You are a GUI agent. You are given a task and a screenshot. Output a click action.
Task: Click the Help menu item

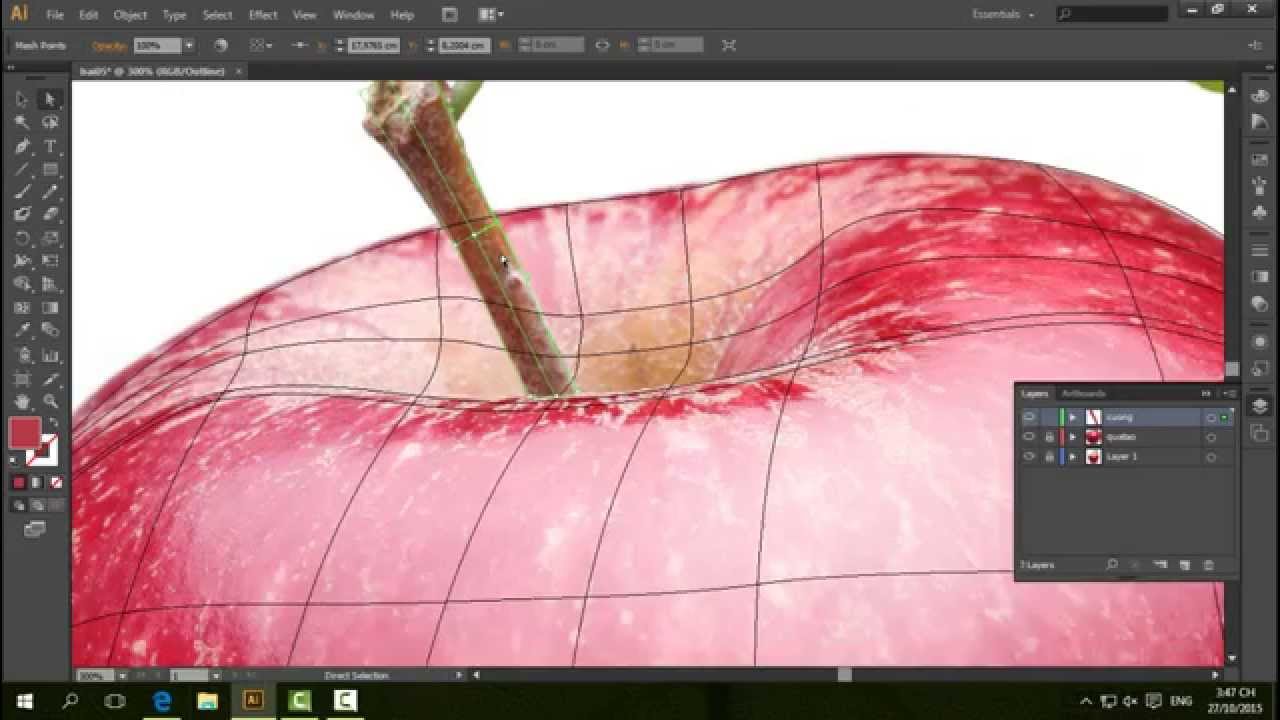402,15
